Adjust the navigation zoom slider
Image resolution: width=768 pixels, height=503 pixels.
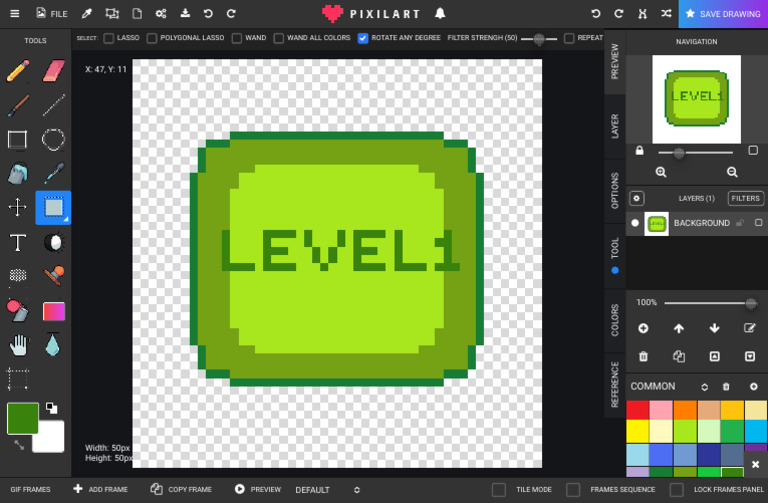coord(696,153)
